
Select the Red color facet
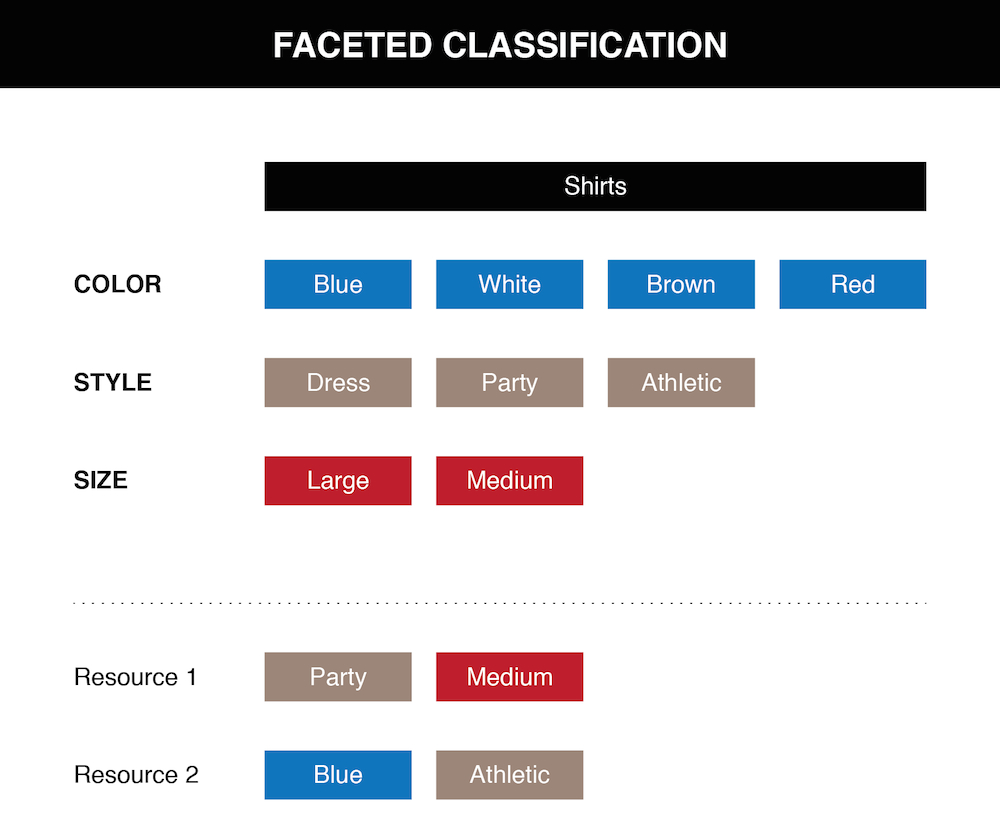(x=852, y=284)
